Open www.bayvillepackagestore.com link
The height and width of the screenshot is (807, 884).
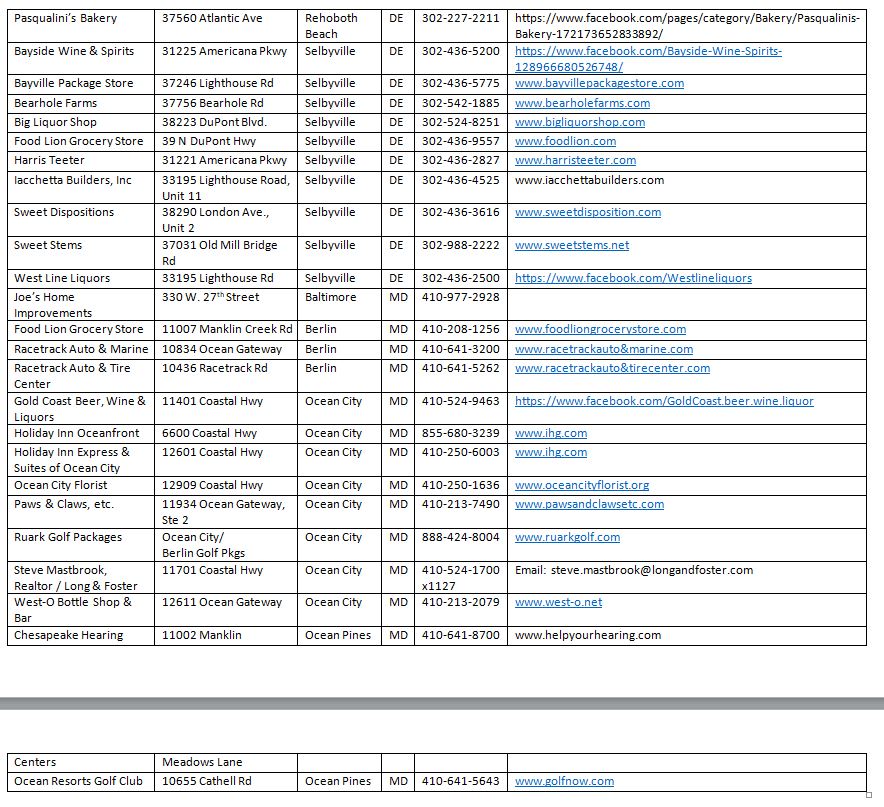pos(599,83)
